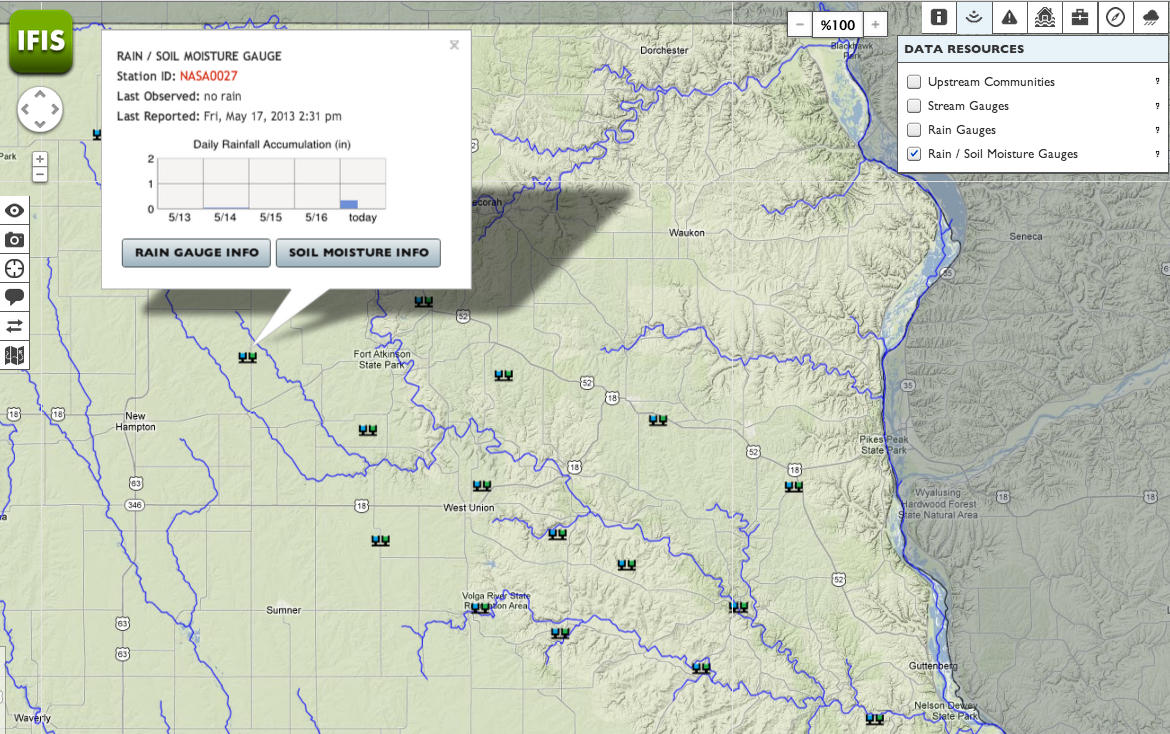The width and height of the screenshot is (1170, 734).
Task: Click the compass icon in the toolbar
Action: coord(1114,17)
